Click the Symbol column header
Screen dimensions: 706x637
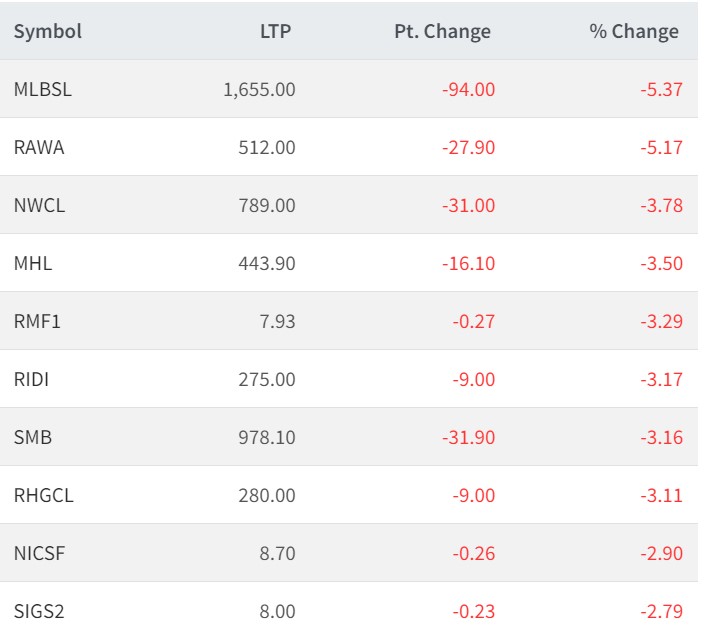(48, 31)
